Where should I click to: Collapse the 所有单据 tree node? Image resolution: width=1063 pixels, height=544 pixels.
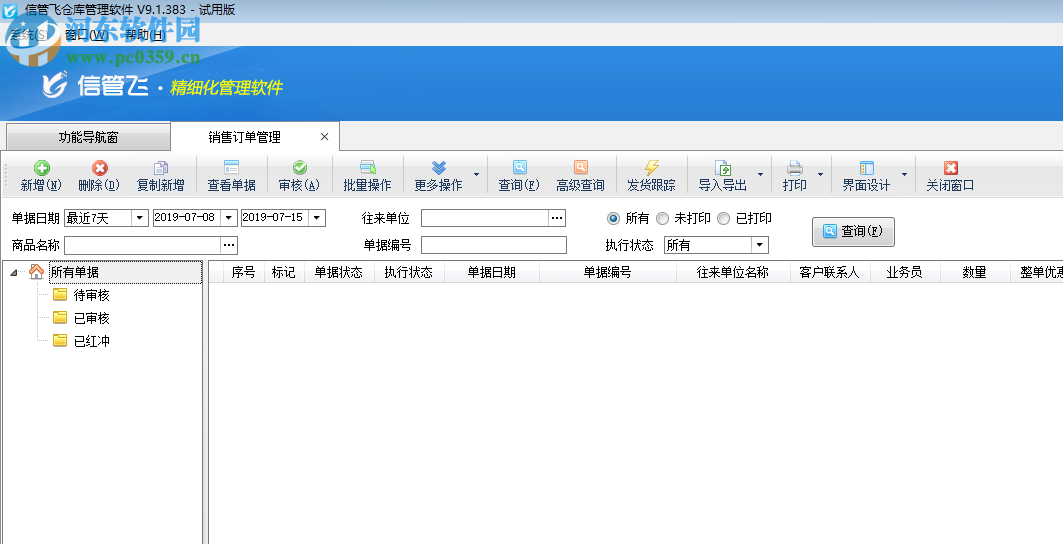click(14, 273)
